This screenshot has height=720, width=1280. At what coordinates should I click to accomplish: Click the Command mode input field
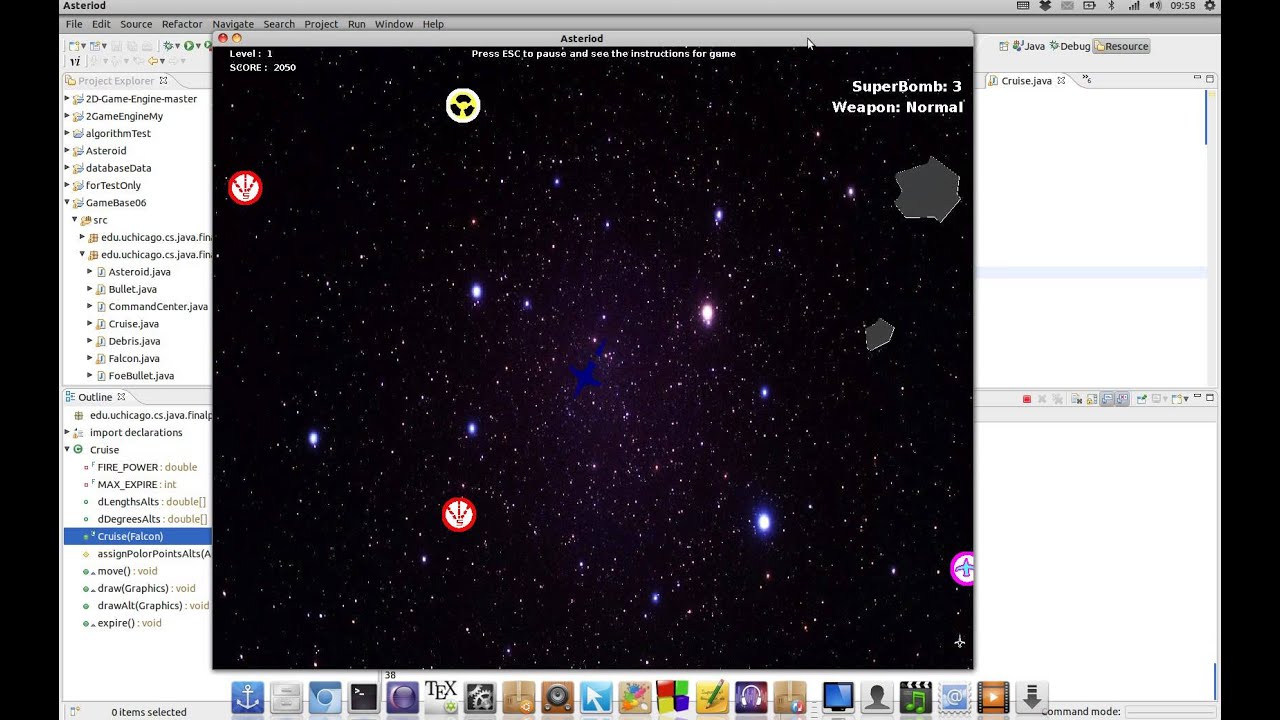coord(1170,712)
